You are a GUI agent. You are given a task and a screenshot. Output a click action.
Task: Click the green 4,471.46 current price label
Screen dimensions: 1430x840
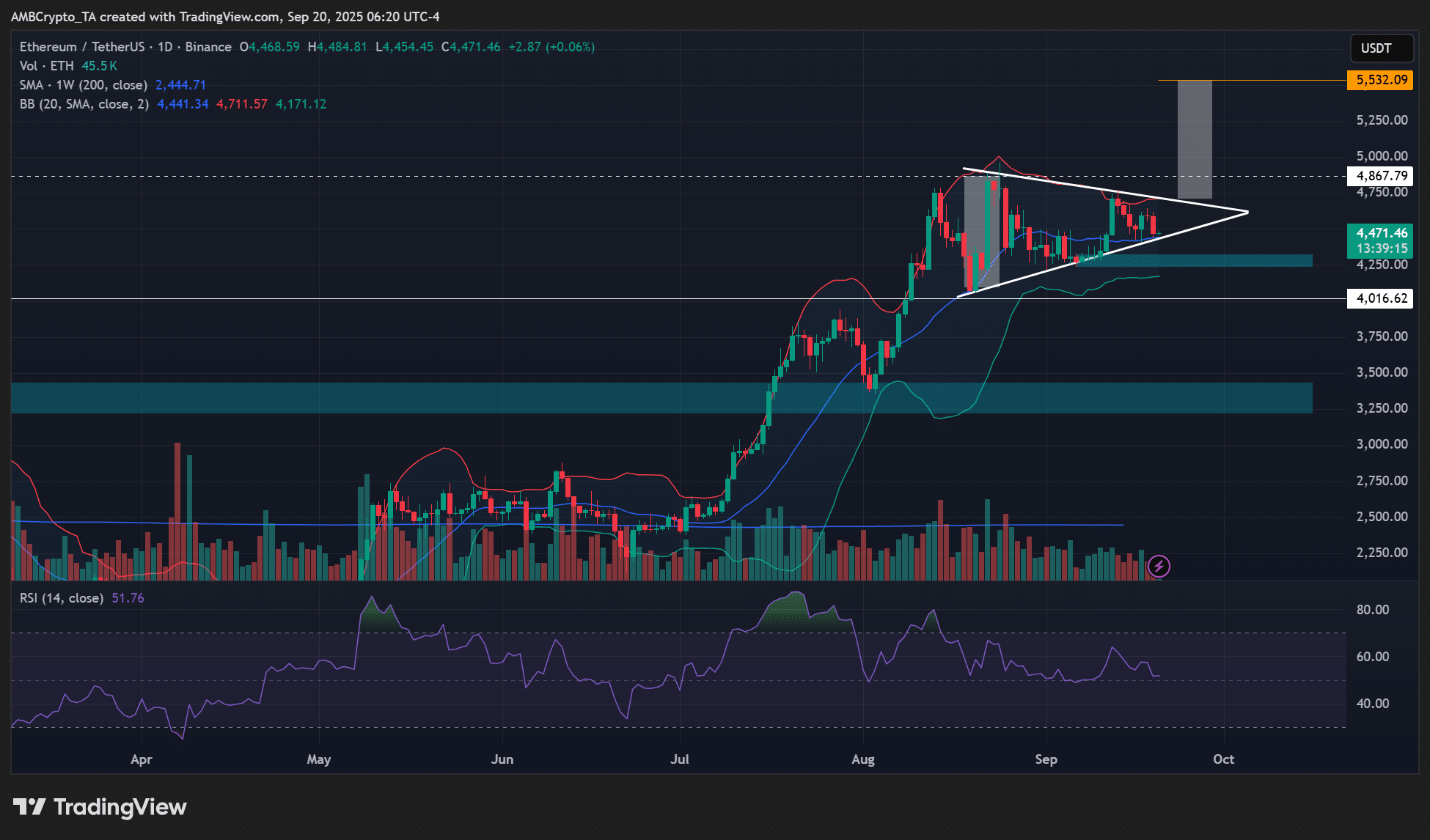coord(1380,234)
